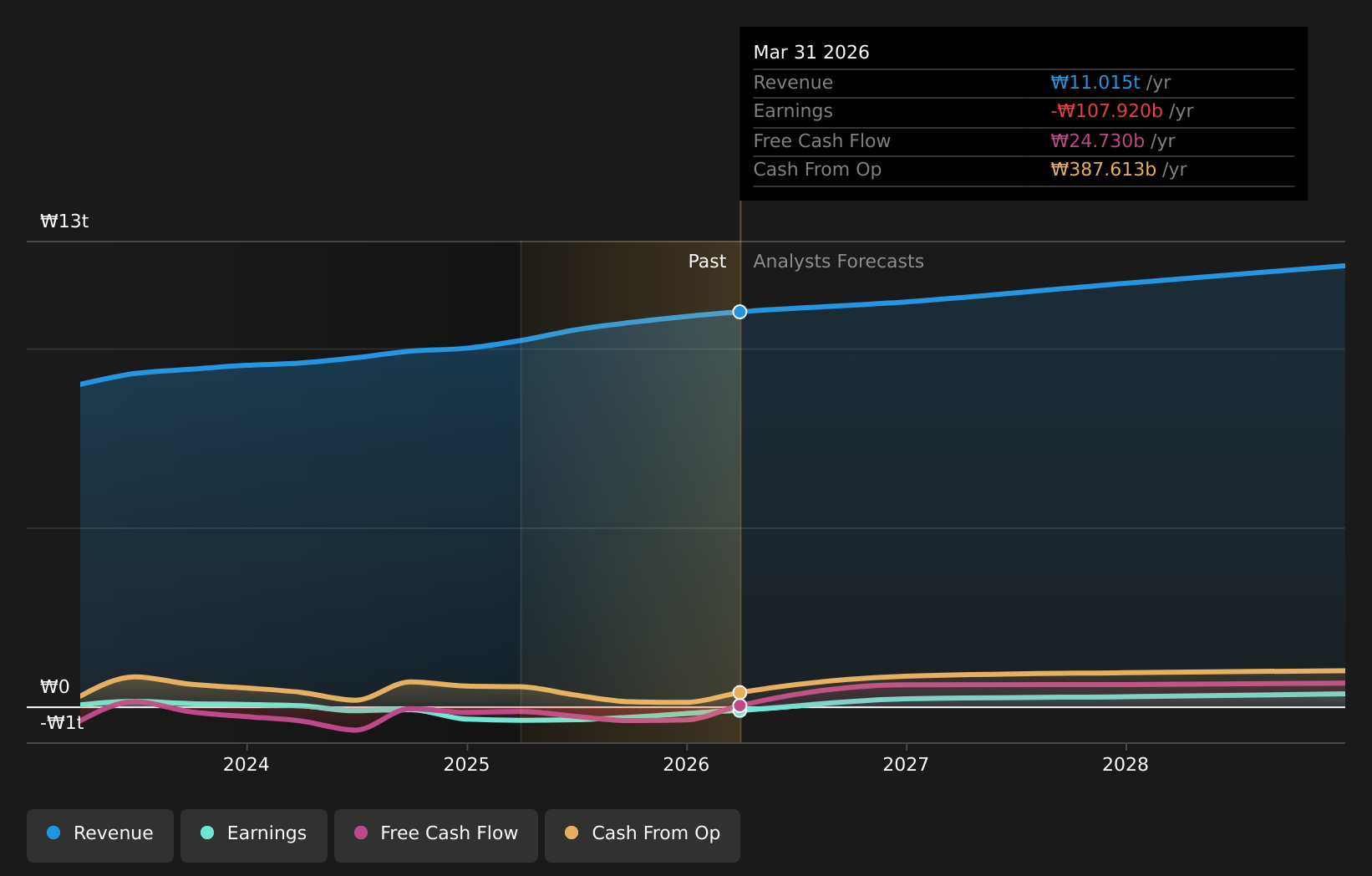This screenshot has height=876, width=1372.
Task: Click the ₩13t y-axis label
Action: click(64, 222)
